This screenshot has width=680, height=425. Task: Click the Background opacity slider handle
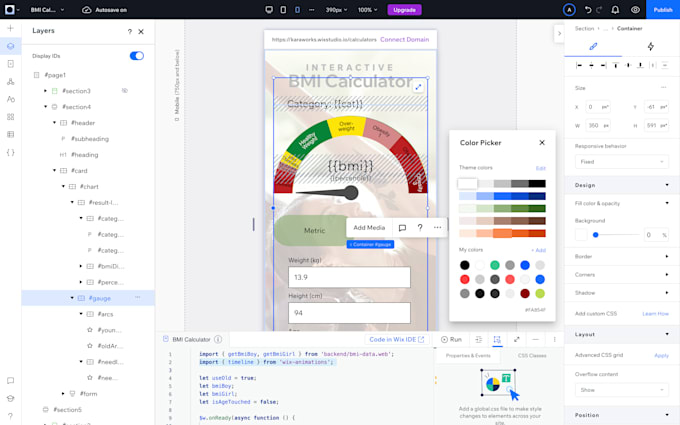point(595,235)
